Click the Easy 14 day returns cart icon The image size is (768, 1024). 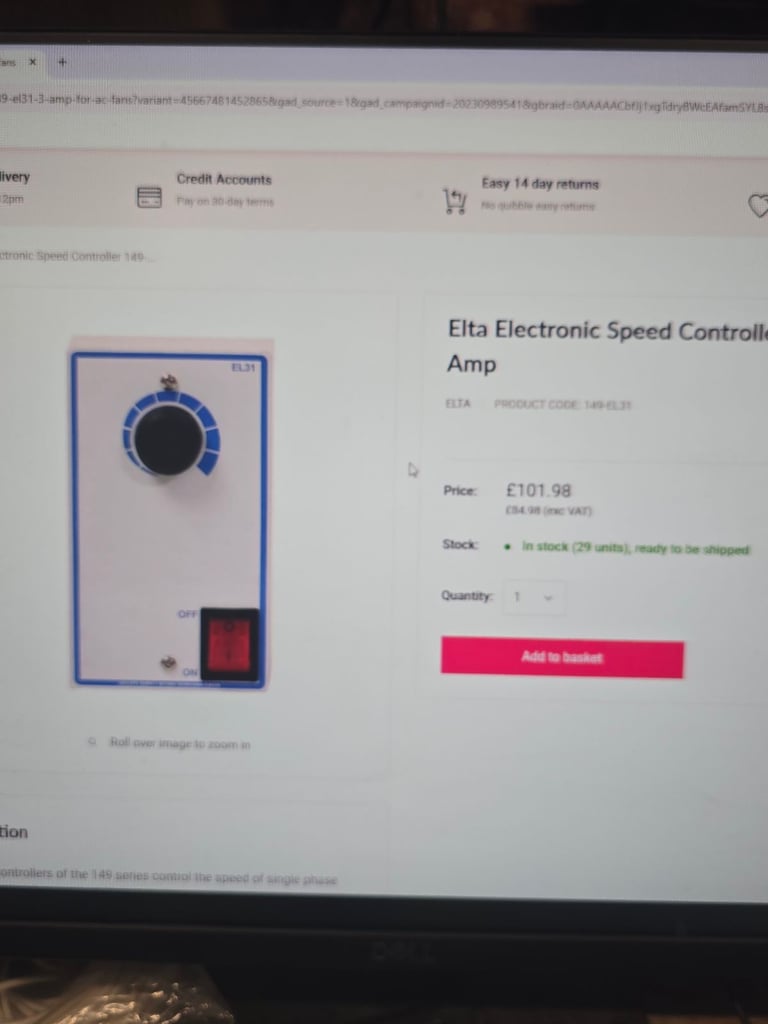pyautogui.click(x=455, y=201)
